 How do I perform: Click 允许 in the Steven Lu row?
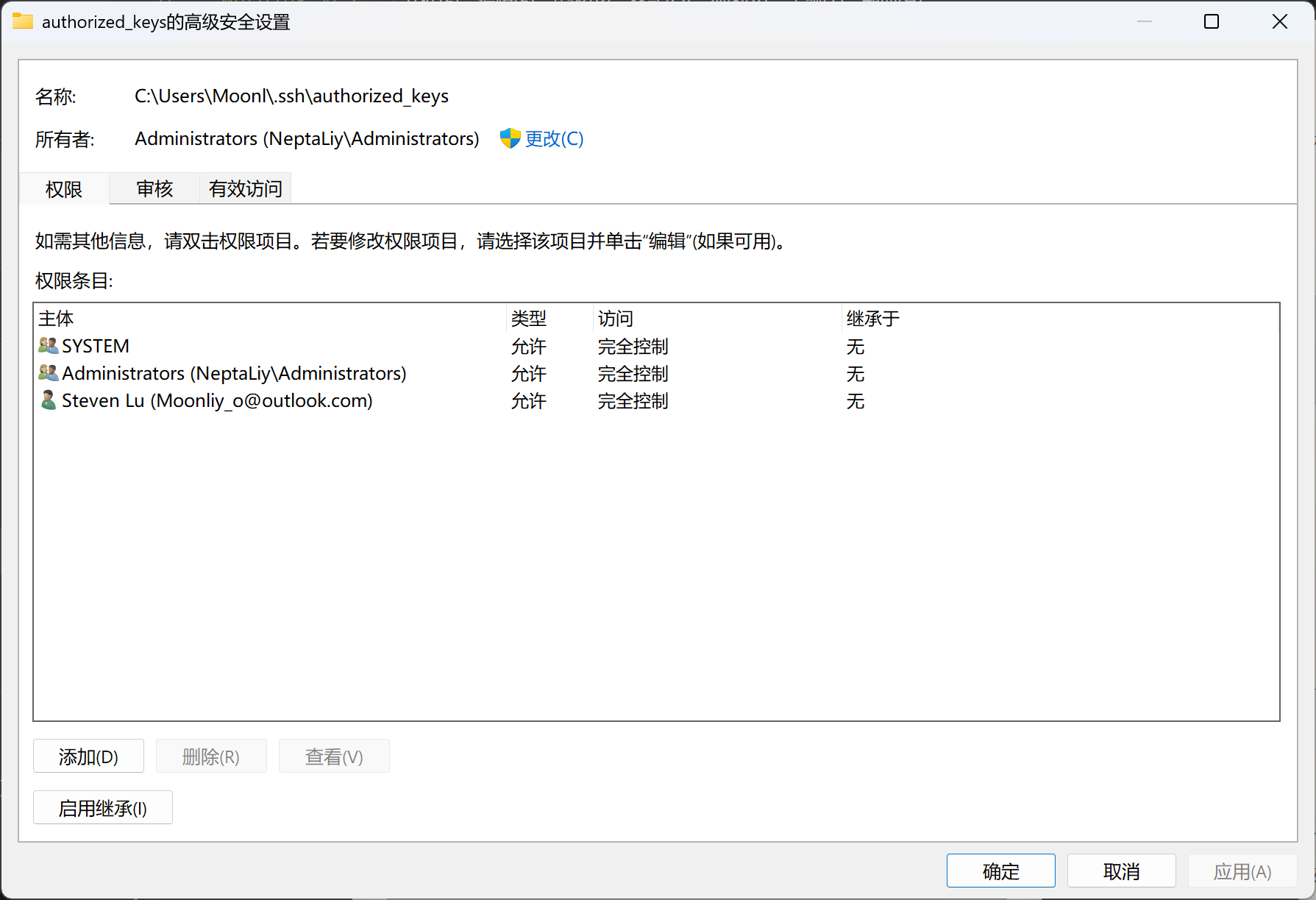pos(529,400)
